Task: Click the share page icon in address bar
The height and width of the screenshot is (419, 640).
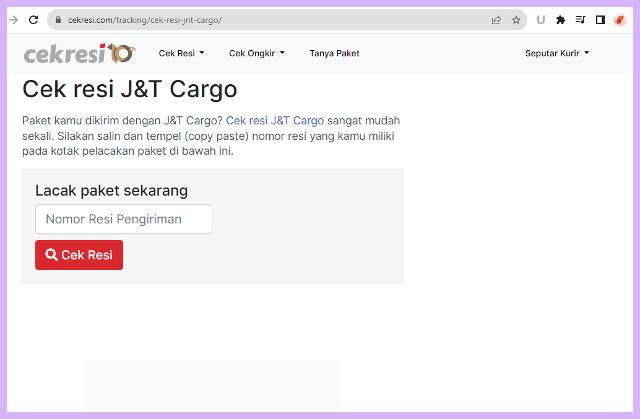Action: pyautogui.click(x=496, y=20)
